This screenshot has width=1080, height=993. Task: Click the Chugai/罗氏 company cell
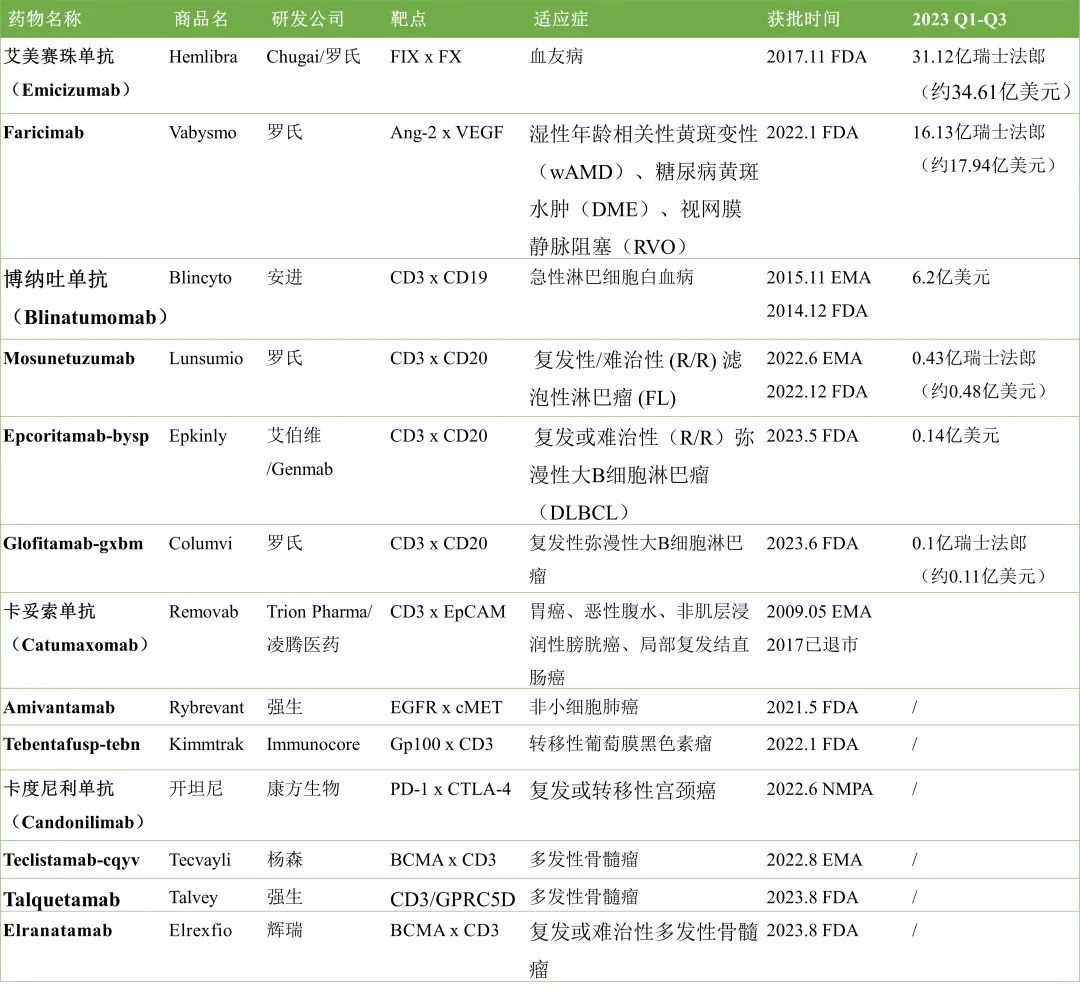(313, 56)
